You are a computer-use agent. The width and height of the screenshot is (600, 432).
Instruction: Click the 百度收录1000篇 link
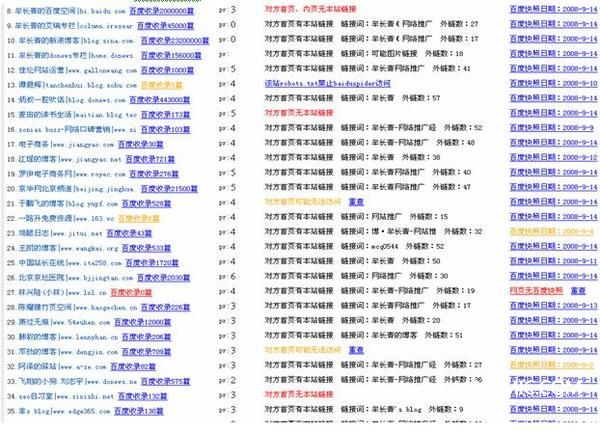pyautogui.click(x=167, y=73)
